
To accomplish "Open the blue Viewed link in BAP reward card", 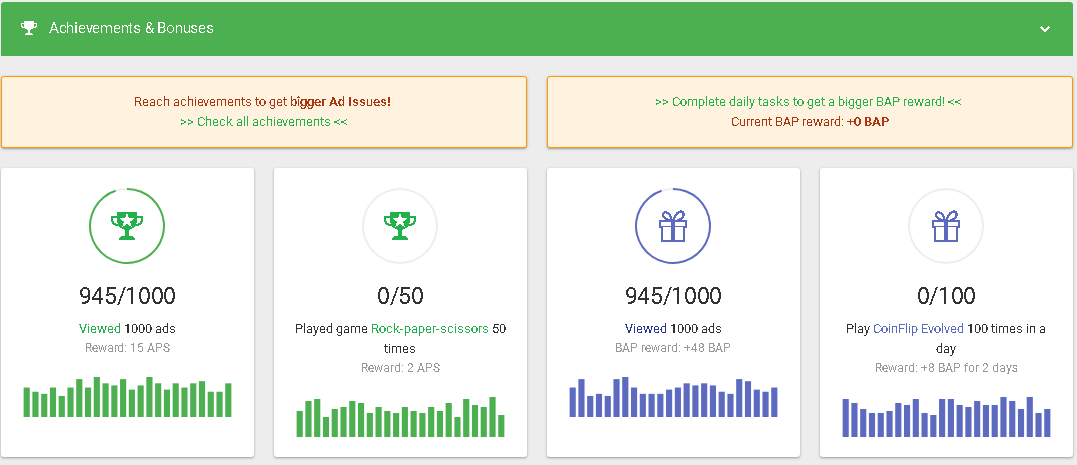I will (646, 328).
